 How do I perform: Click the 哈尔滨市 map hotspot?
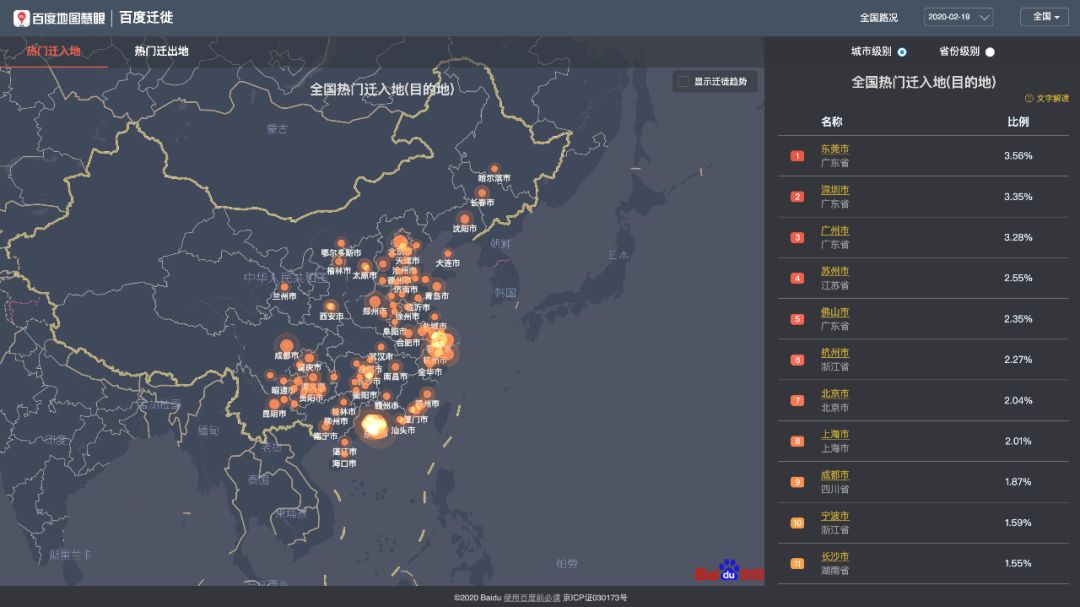pyautogui.click(x=494, y=169)
